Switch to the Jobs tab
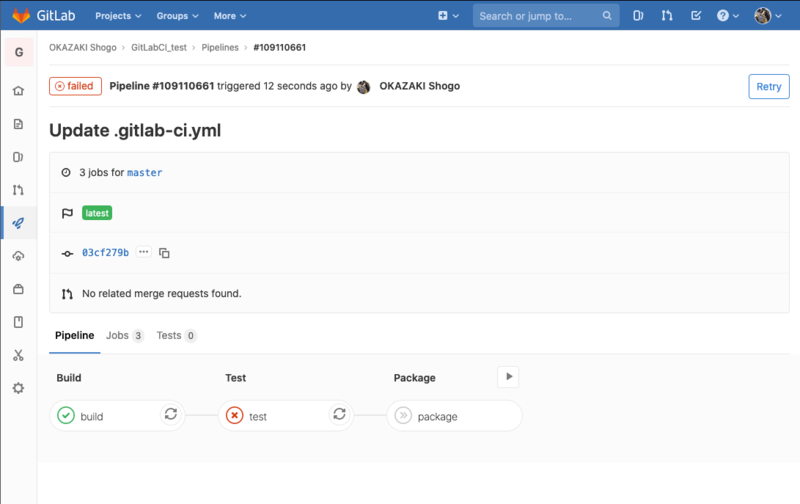800x504 pixels. tap(124, 335)
